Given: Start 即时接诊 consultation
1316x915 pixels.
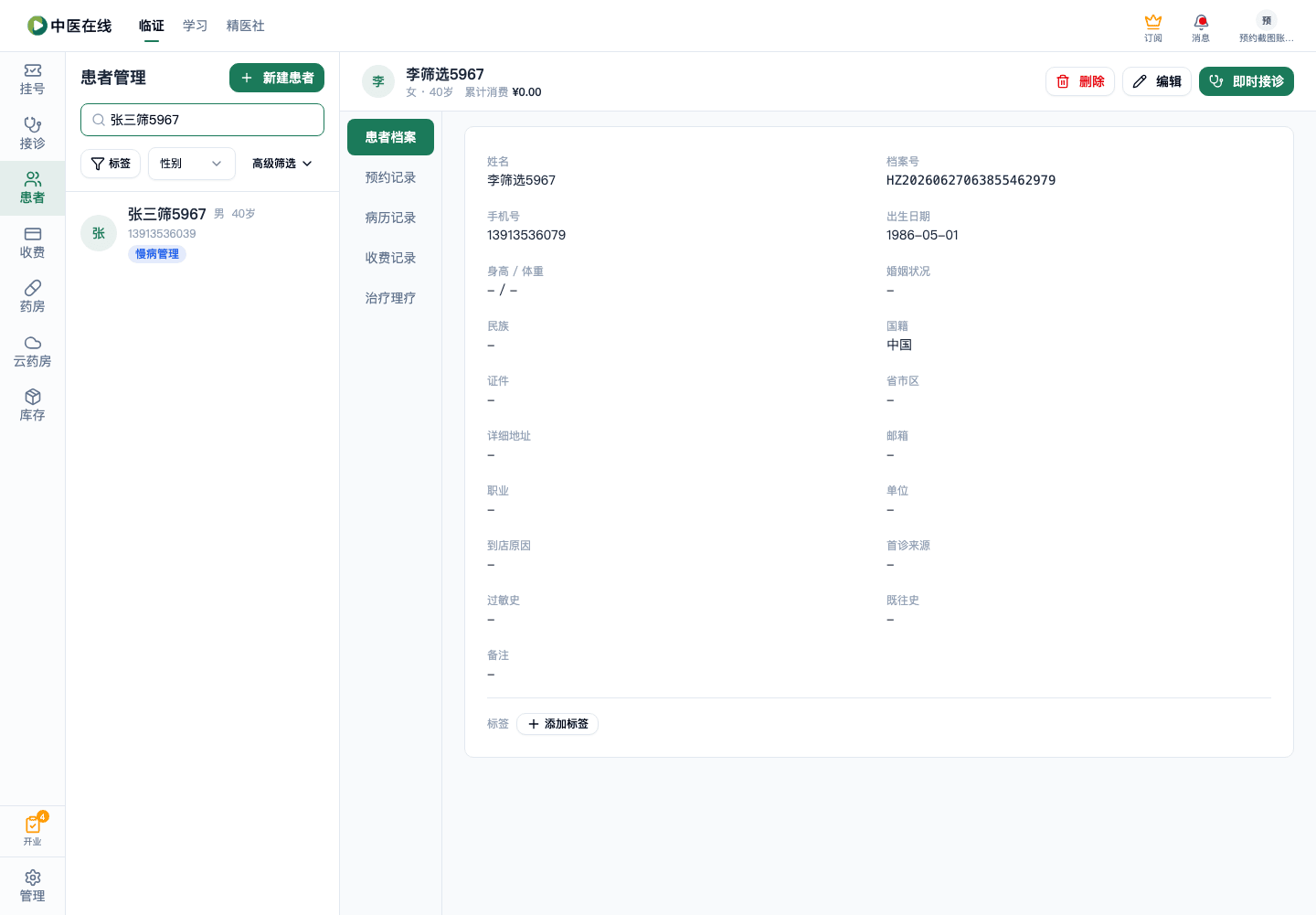Looking at the screenshot, I should tap(1247, 81).
